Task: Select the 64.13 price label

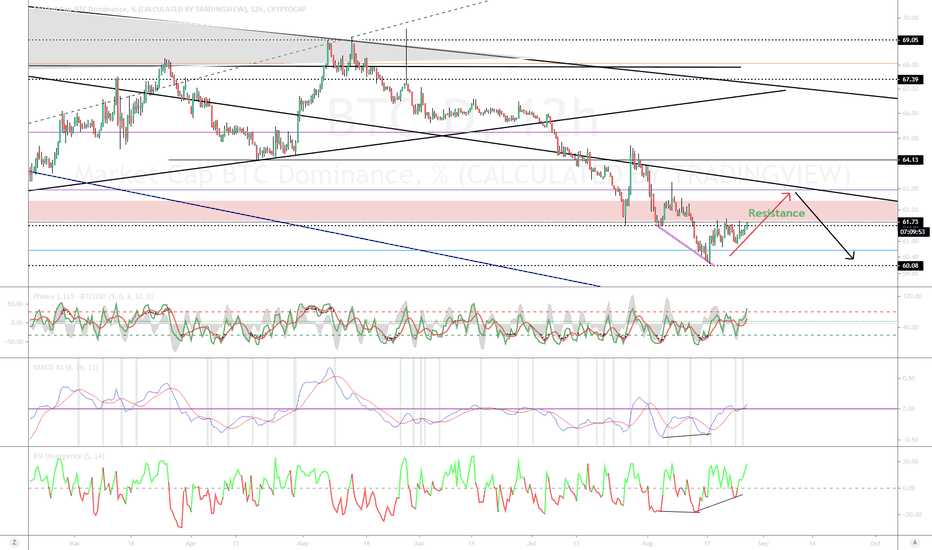Action: tap(911, 160)
